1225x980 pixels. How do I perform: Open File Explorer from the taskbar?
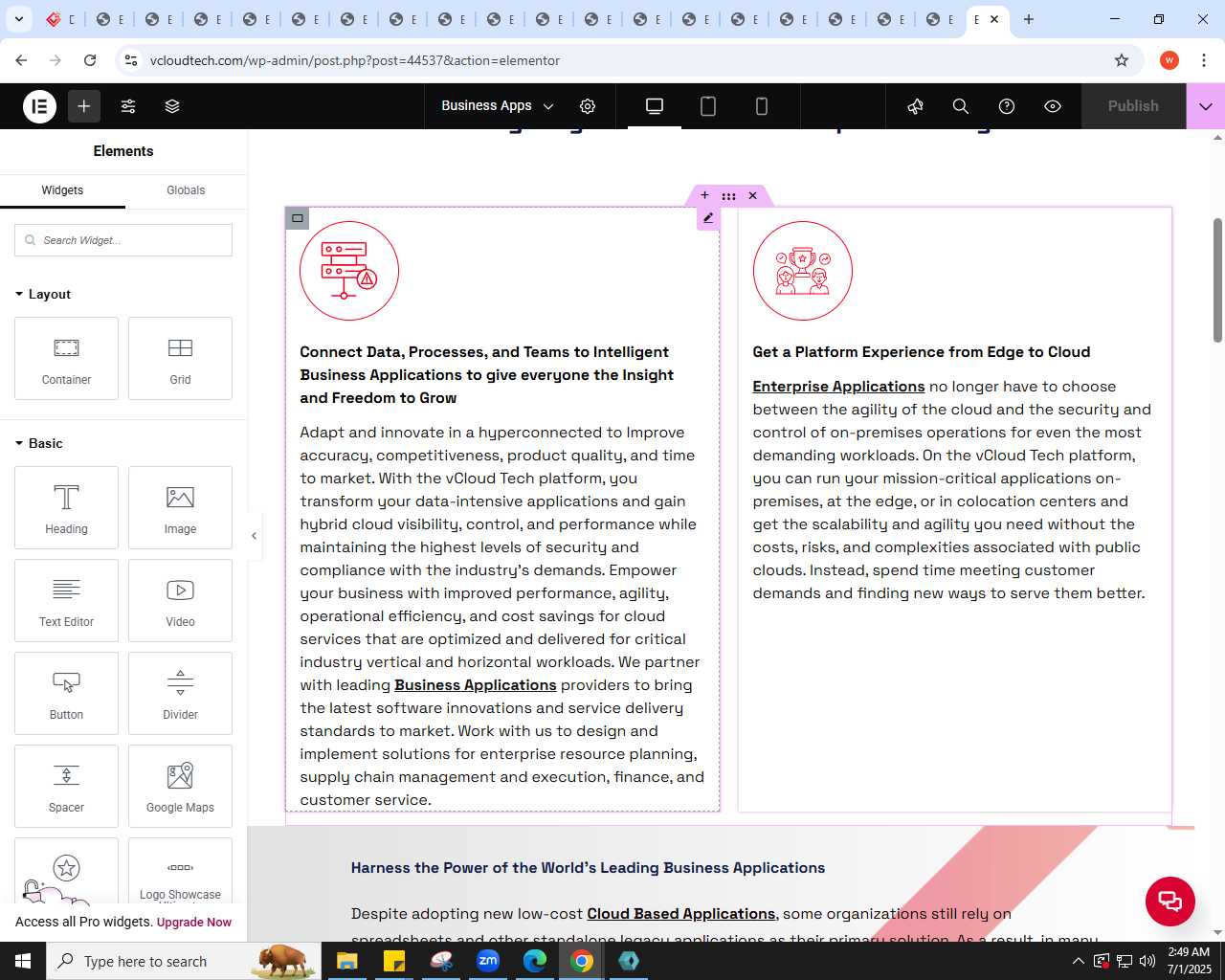pos(346,961)
